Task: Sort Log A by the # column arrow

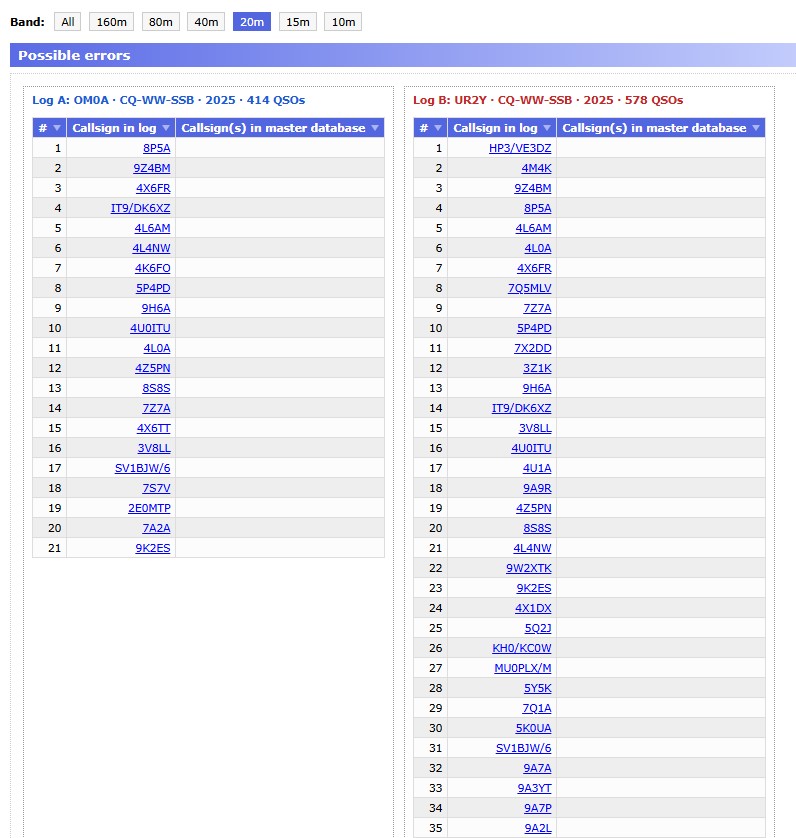Action: (57, 128)
